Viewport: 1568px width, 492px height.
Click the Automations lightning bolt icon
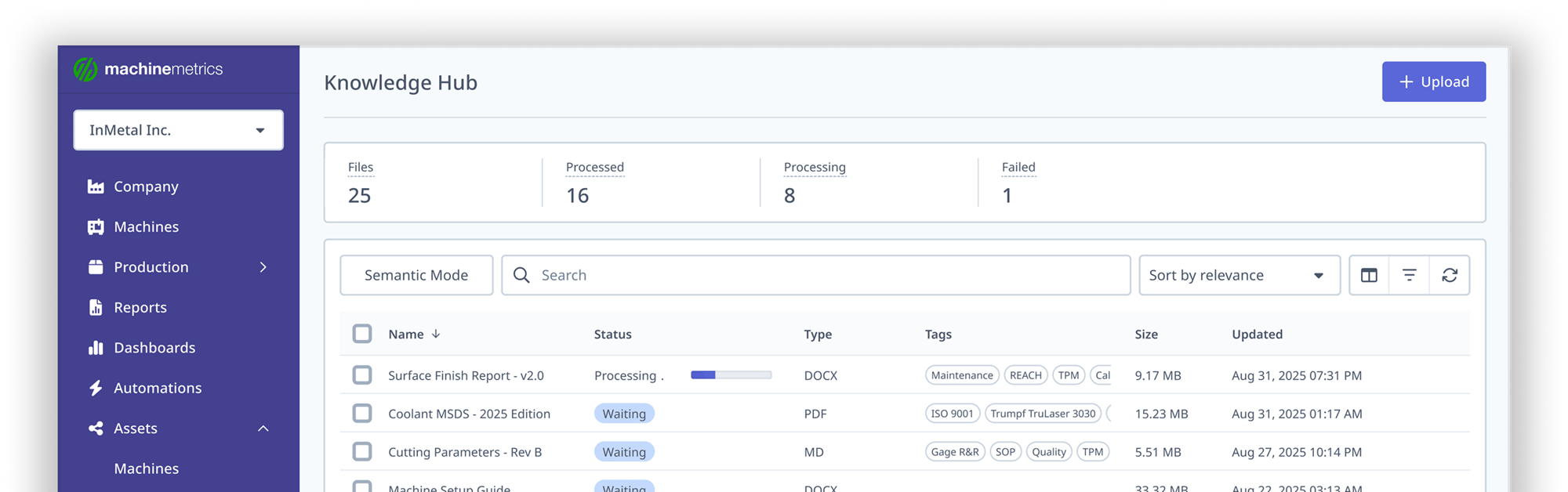click(x=96, y=388)
